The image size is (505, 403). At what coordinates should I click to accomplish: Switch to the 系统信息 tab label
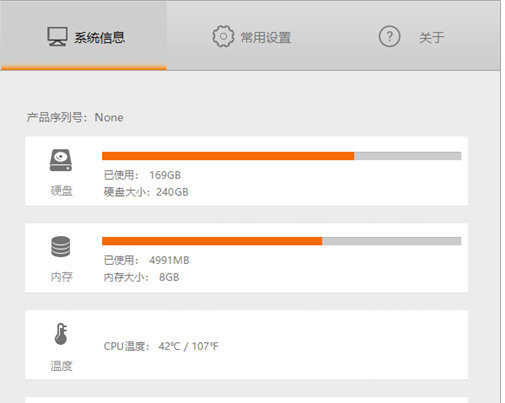coord(99,37)
